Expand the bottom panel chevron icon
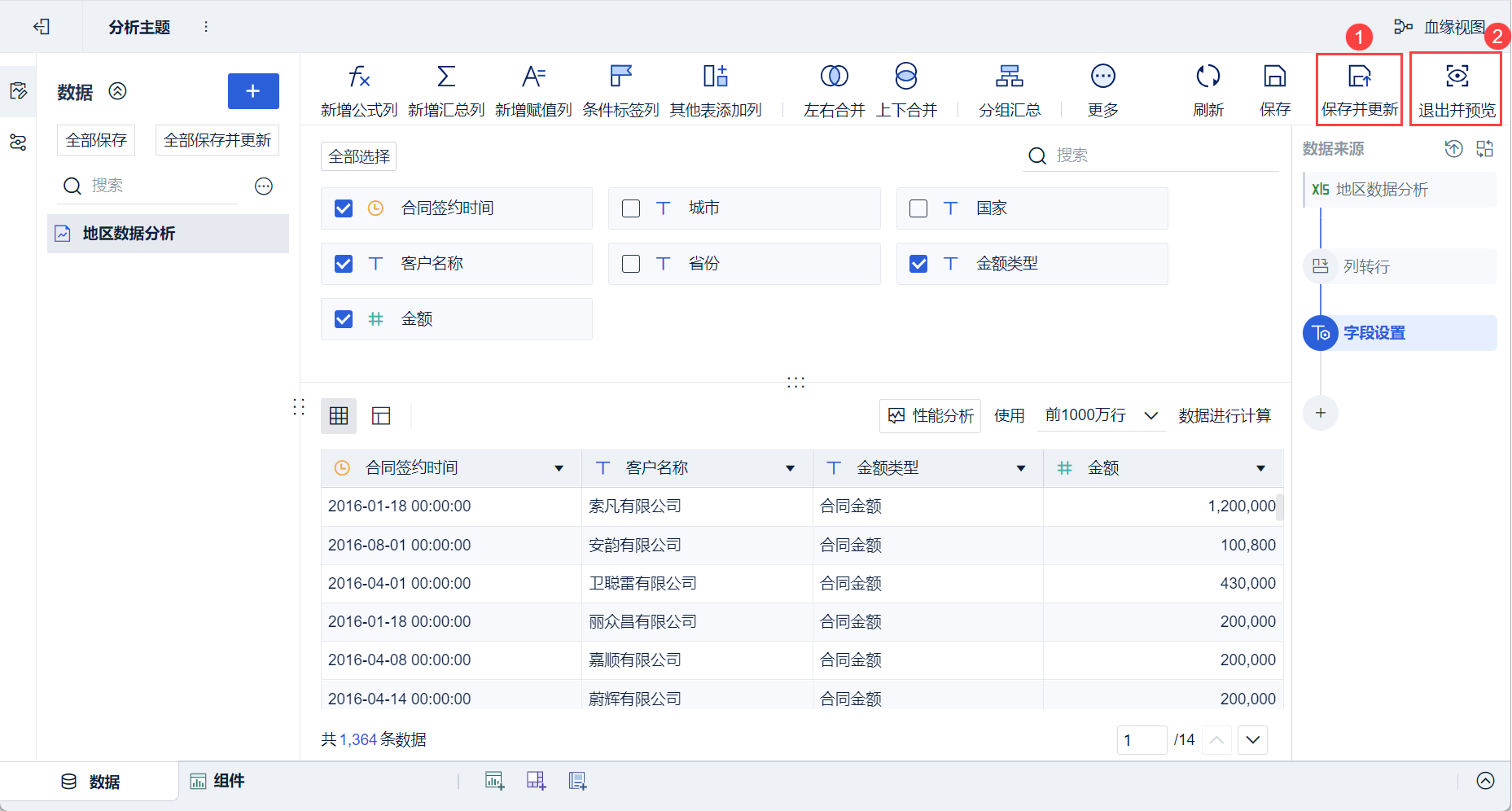Screen dimensions: 1512x811 [x=1486, y=782]
